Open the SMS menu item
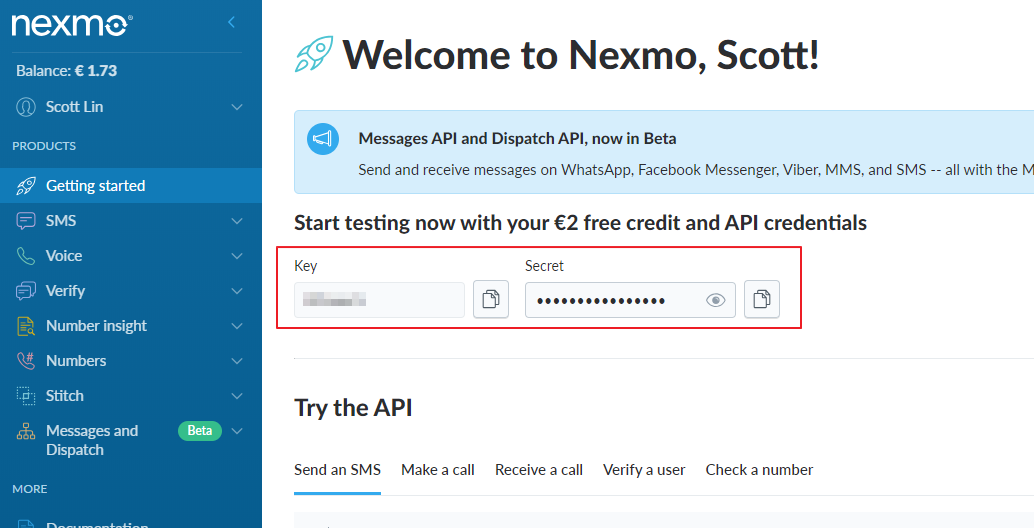Screen dimensions: 1034x528 click(x=131, y=221)
